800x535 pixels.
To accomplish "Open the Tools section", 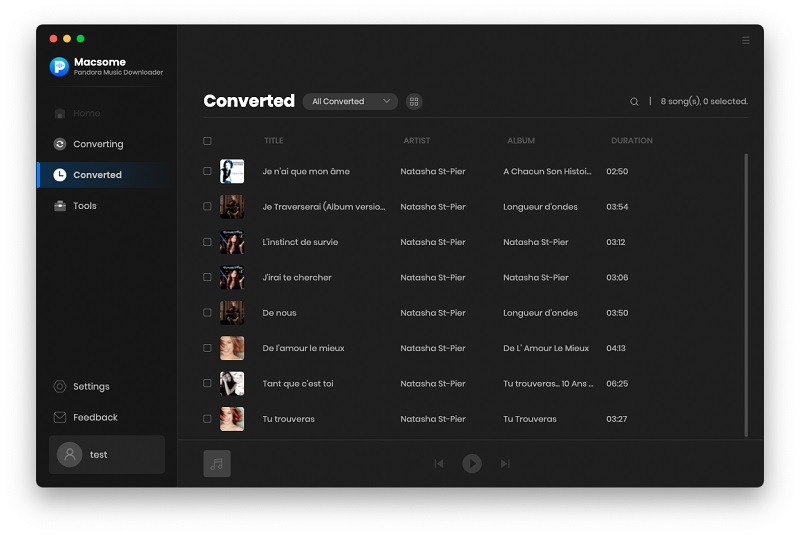I will coord(75,206).
